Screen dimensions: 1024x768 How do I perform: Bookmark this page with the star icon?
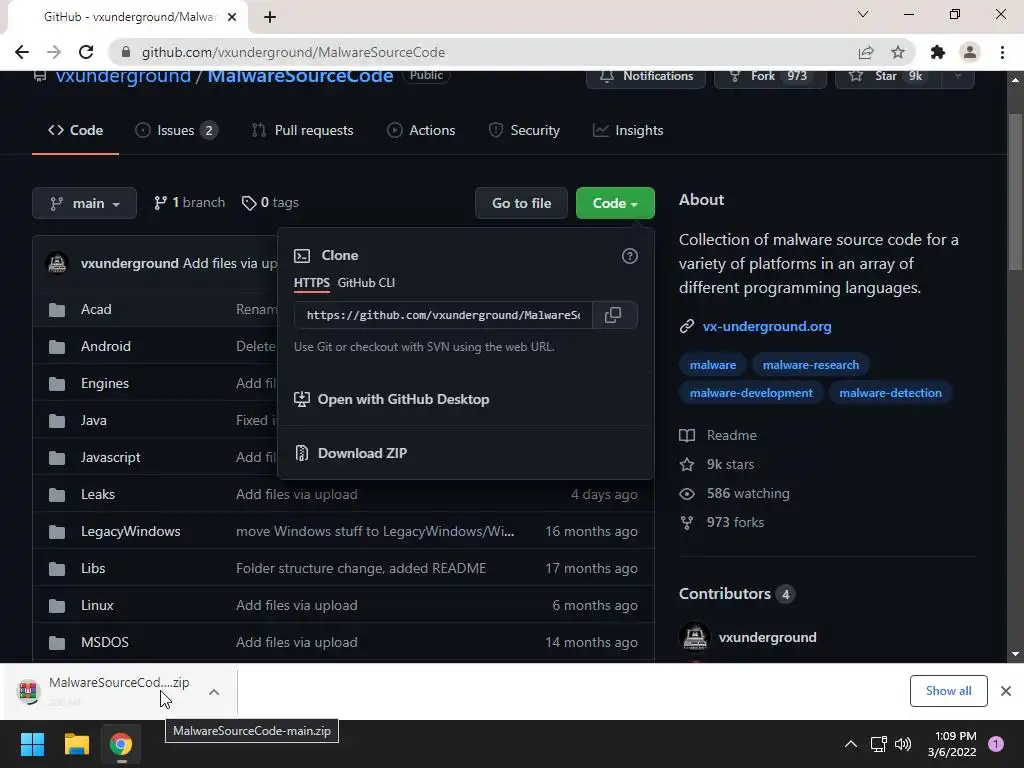tap(898, 52)
